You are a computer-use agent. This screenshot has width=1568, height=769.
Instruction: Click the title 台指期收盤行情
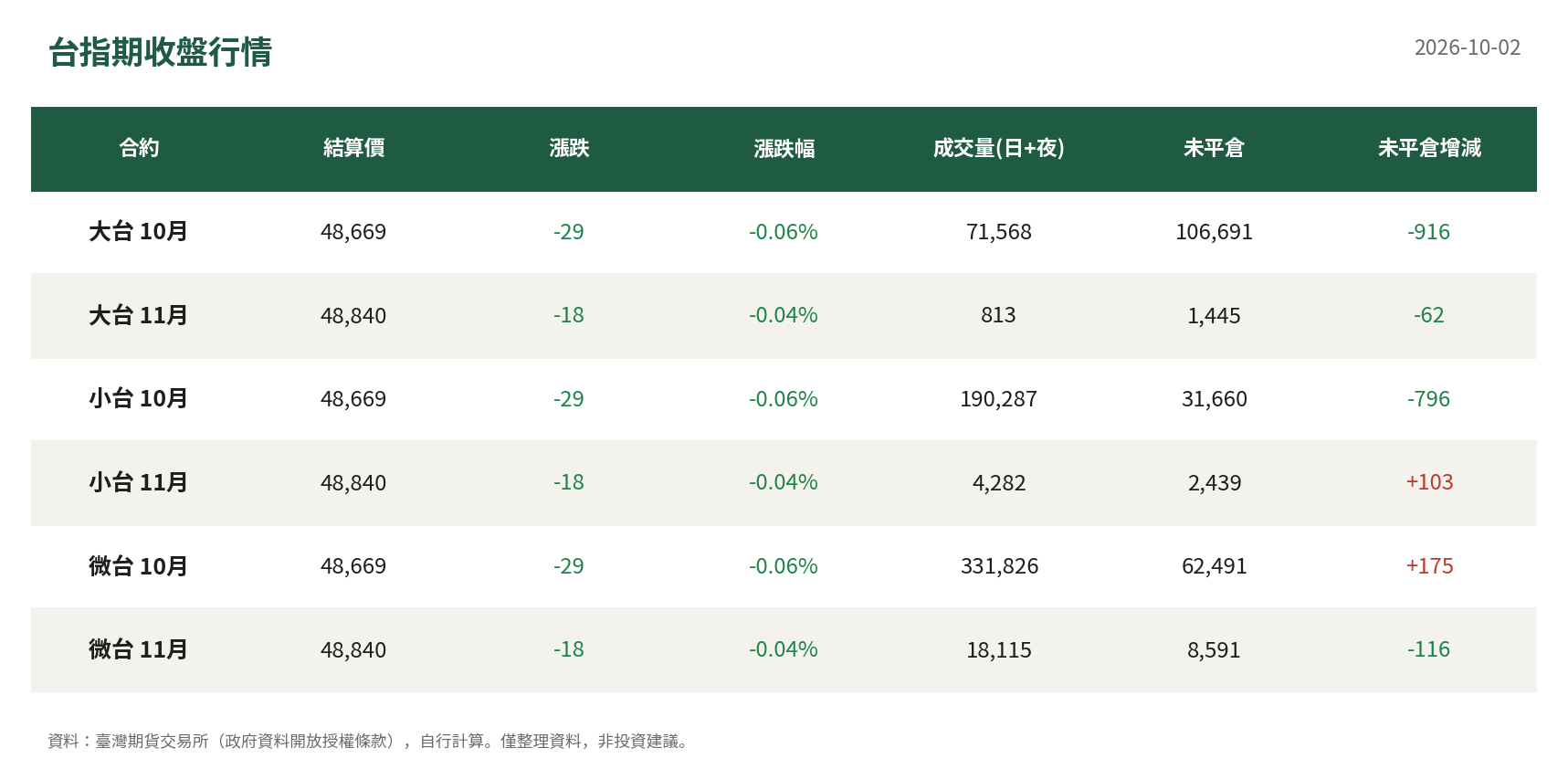coord(160,52)
